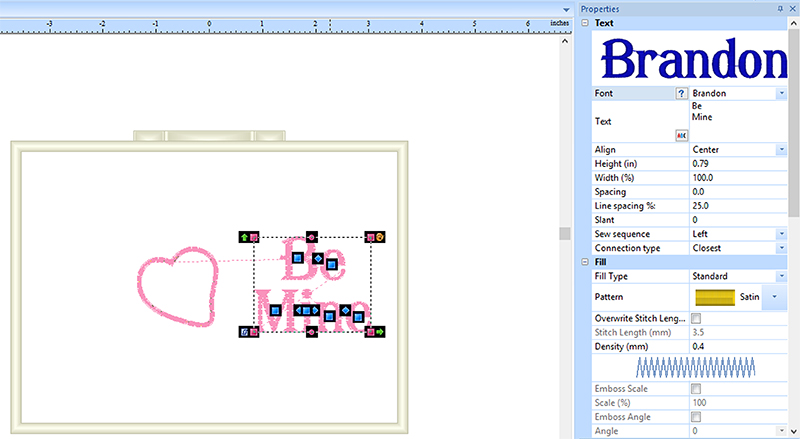Open the text editor ABC icon
This screenshot has width=800, height=439.
click(x=681, y=135)
